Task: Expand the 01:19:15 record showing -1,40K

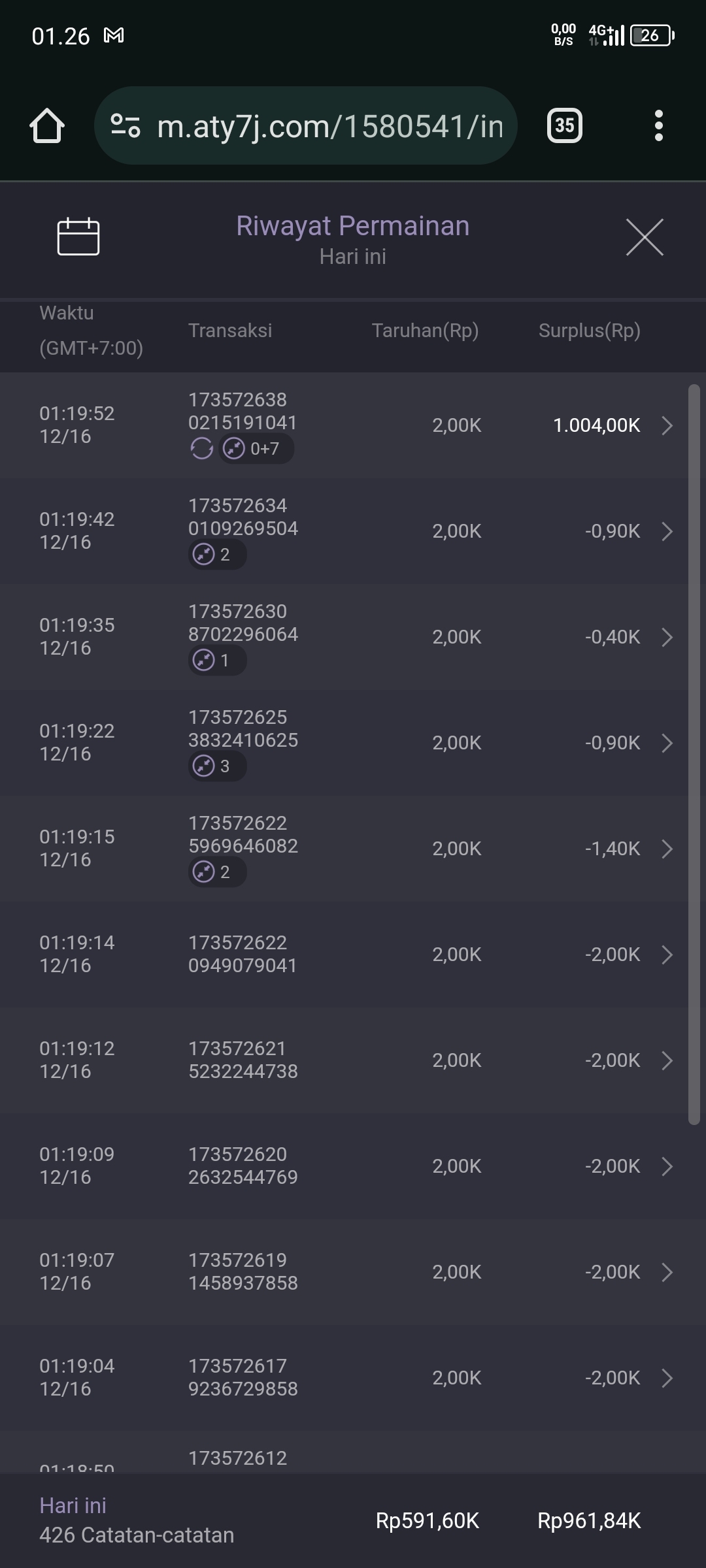Action: tap(667, 849)
